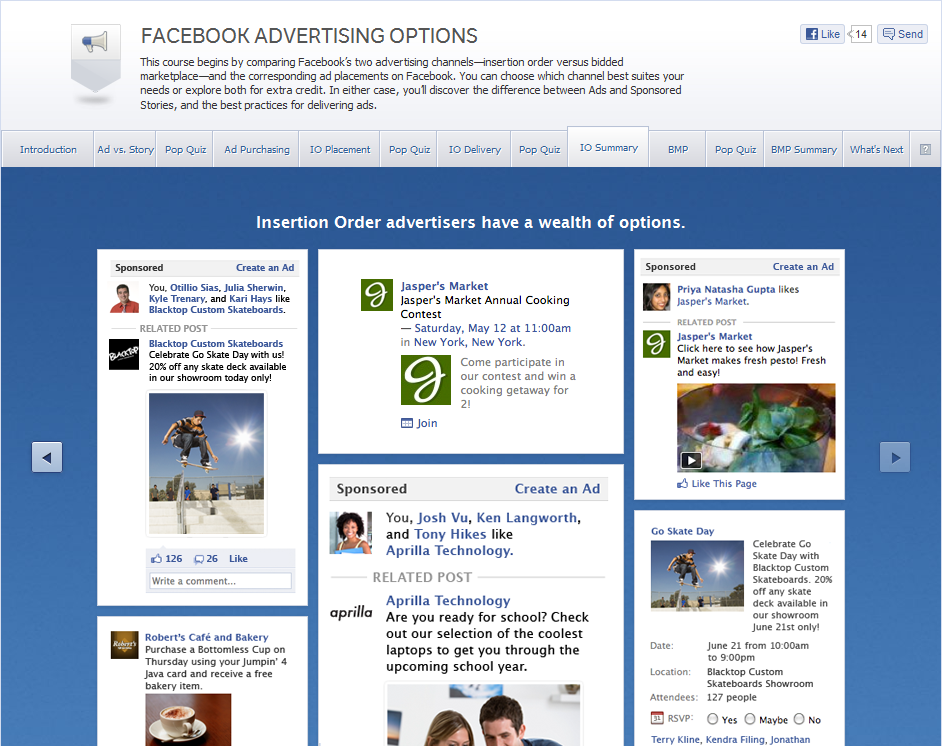Select Yes for RSVP
Image resolution: width=942 pixels, height=746 pixels.
click(x=713, y=719)
